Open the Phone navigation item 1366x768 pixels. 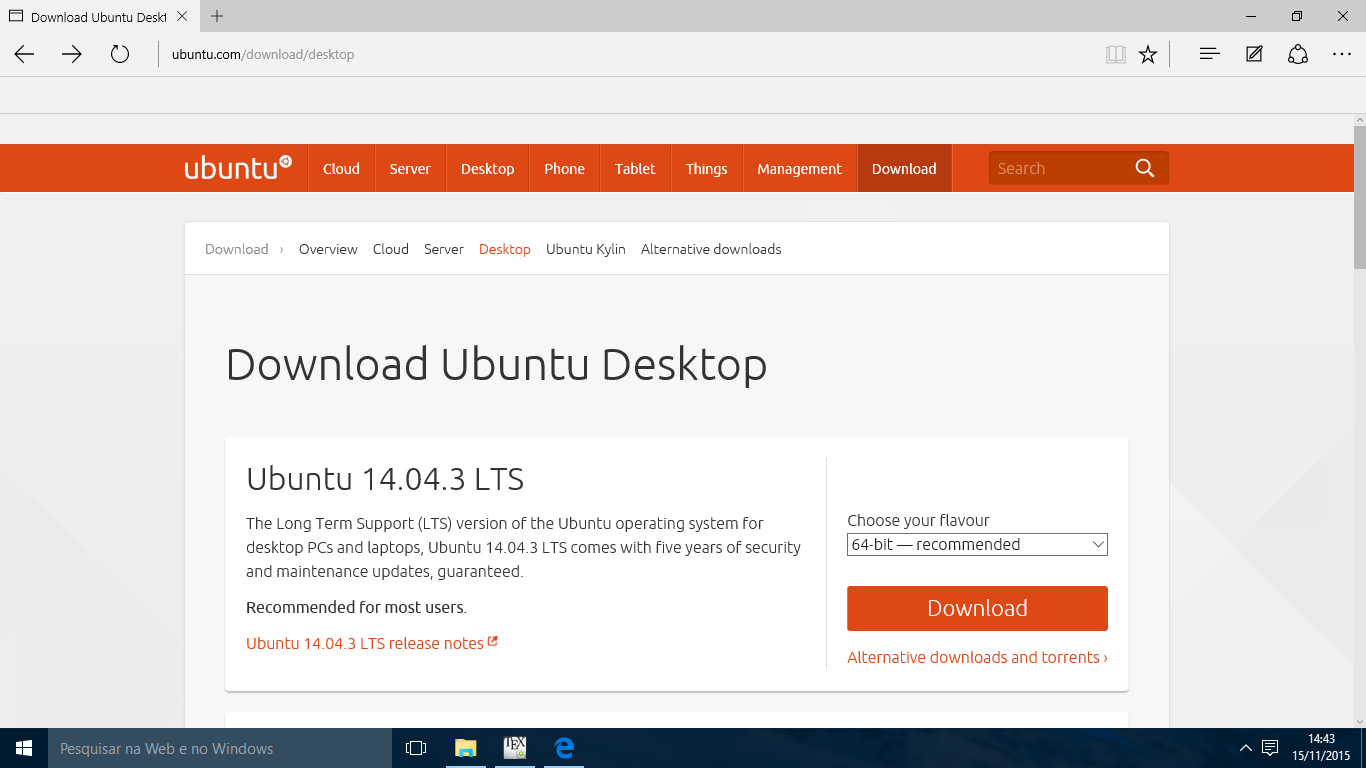pyautogui.click(x=564, y=168)
